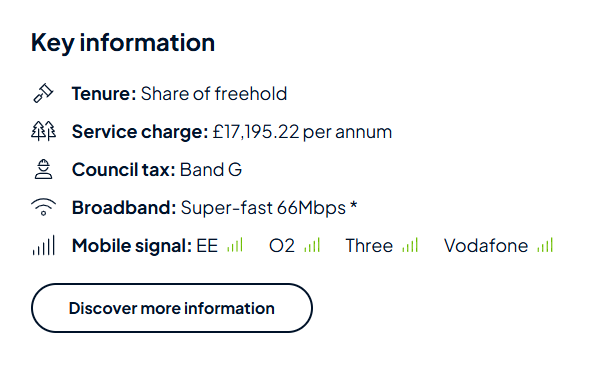Click the trees icon beside Service charge
This screenshot has width=598, height=368.
[x=43, y=131]
